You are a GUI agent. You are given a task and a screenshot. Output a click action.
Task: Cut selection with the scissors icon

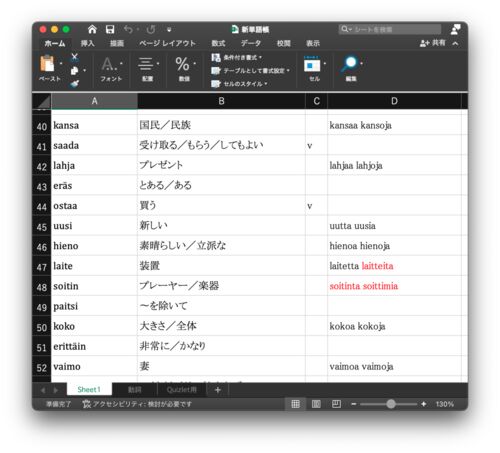(75, 57)
